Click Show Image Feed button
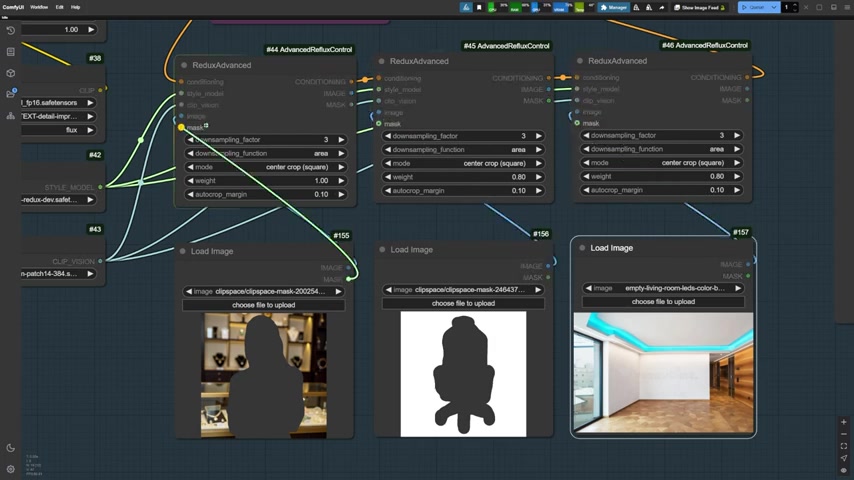The width and height of the screenshot is (854, 480). click(699, 8)
